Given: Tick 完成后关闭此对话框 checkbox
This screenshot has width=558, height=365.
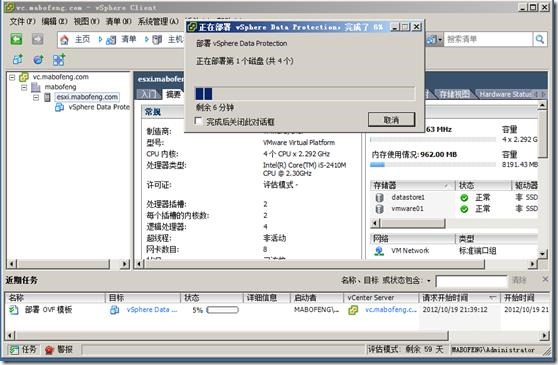Looking at the screenshot, I should (x=199, y=121).
